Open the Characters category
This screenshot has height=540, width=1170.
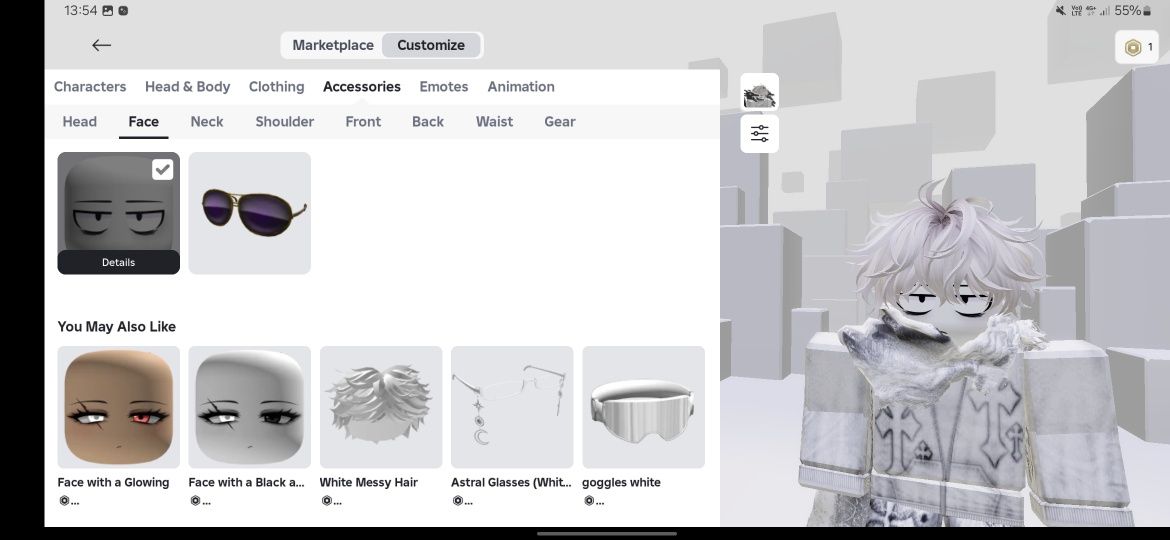pos(90,87)
